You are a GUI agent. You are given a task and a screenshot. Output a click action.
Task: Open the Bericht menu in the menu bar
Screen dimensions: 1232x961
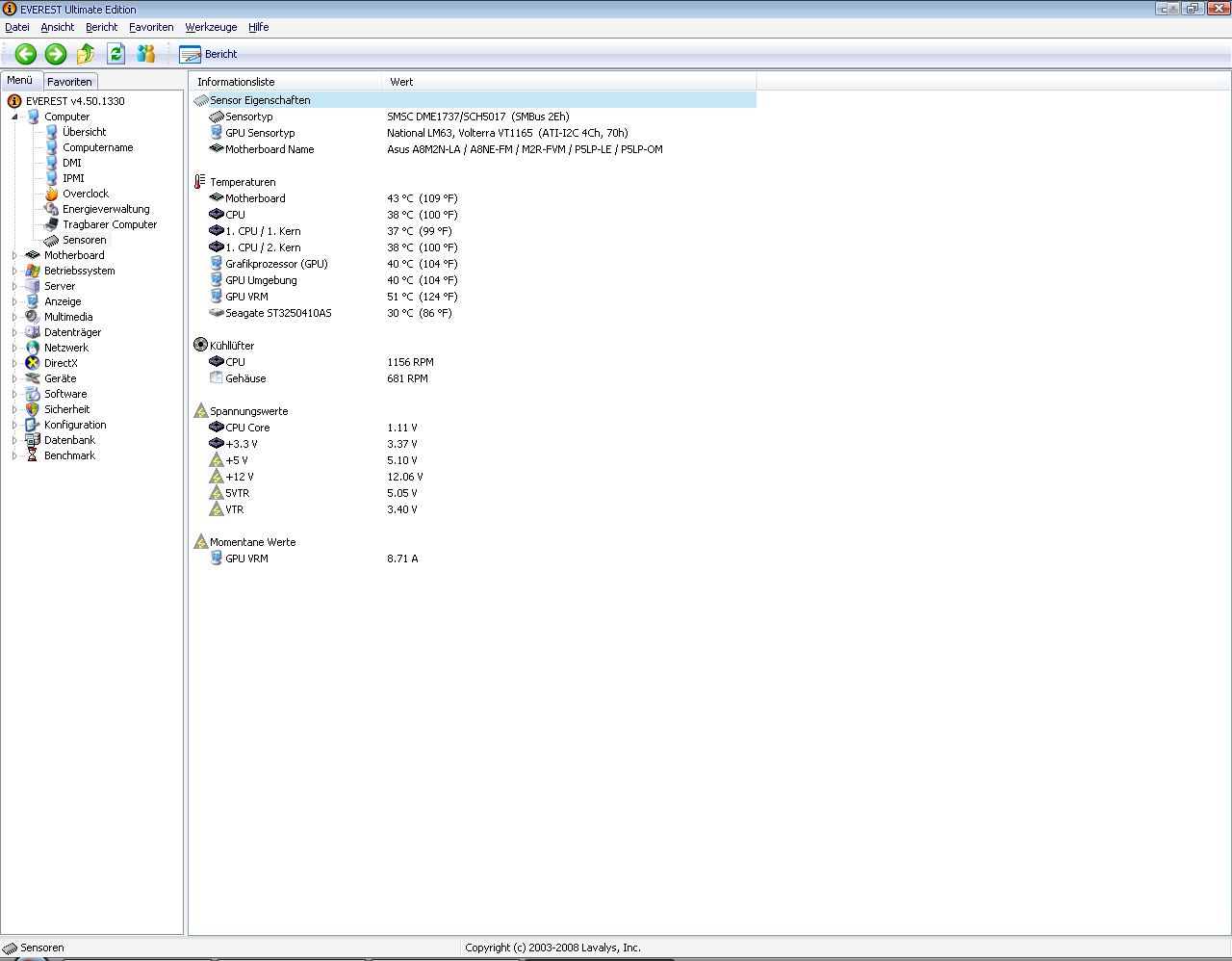pos(101,27)
